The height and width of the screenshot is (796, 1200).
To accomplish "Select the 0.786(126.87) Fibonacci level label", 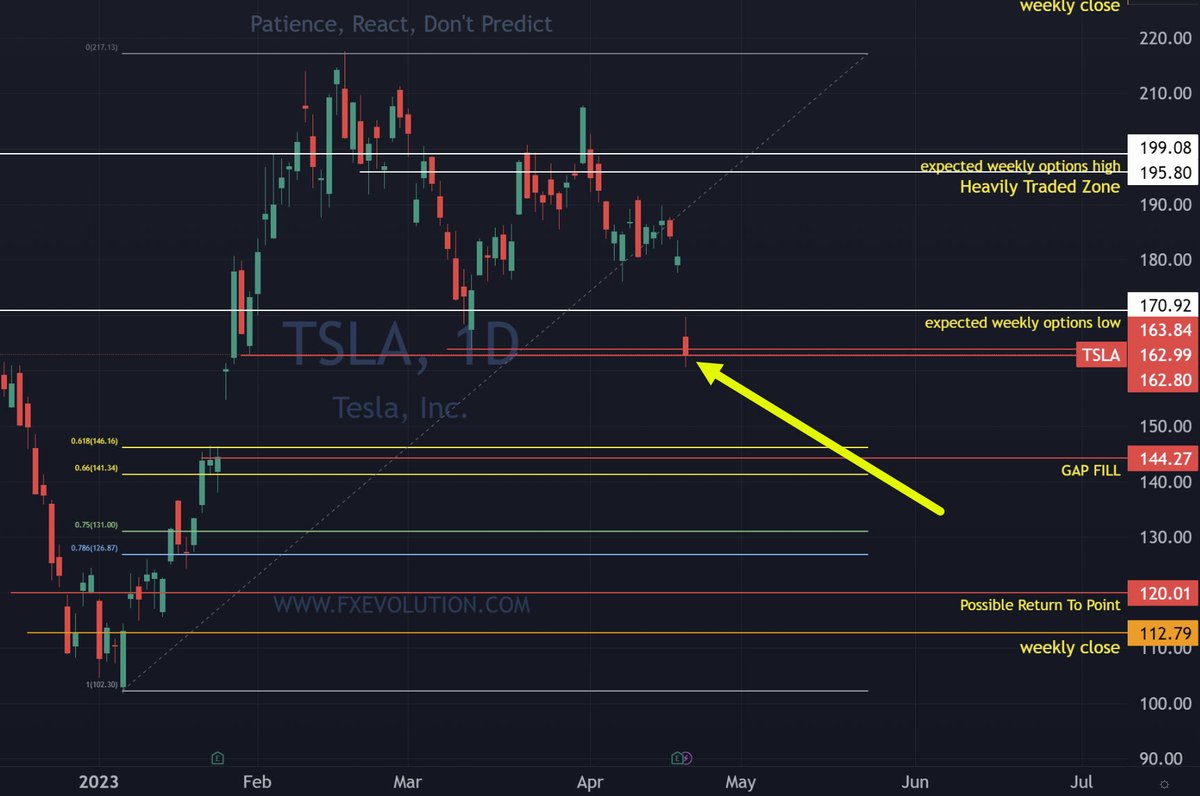I will pyautogui.click(x=94, y=548).
